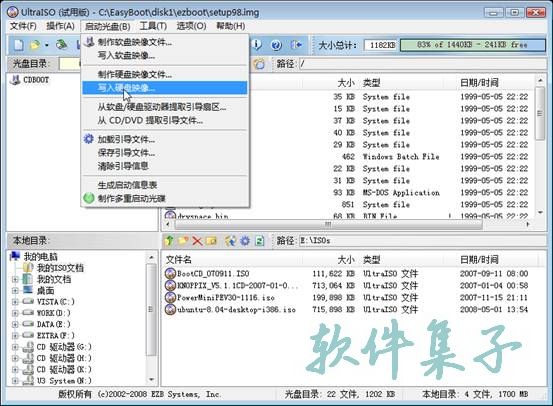Click the floppy icon beside 制作软盘映像文件

click(x=90, y=42)
